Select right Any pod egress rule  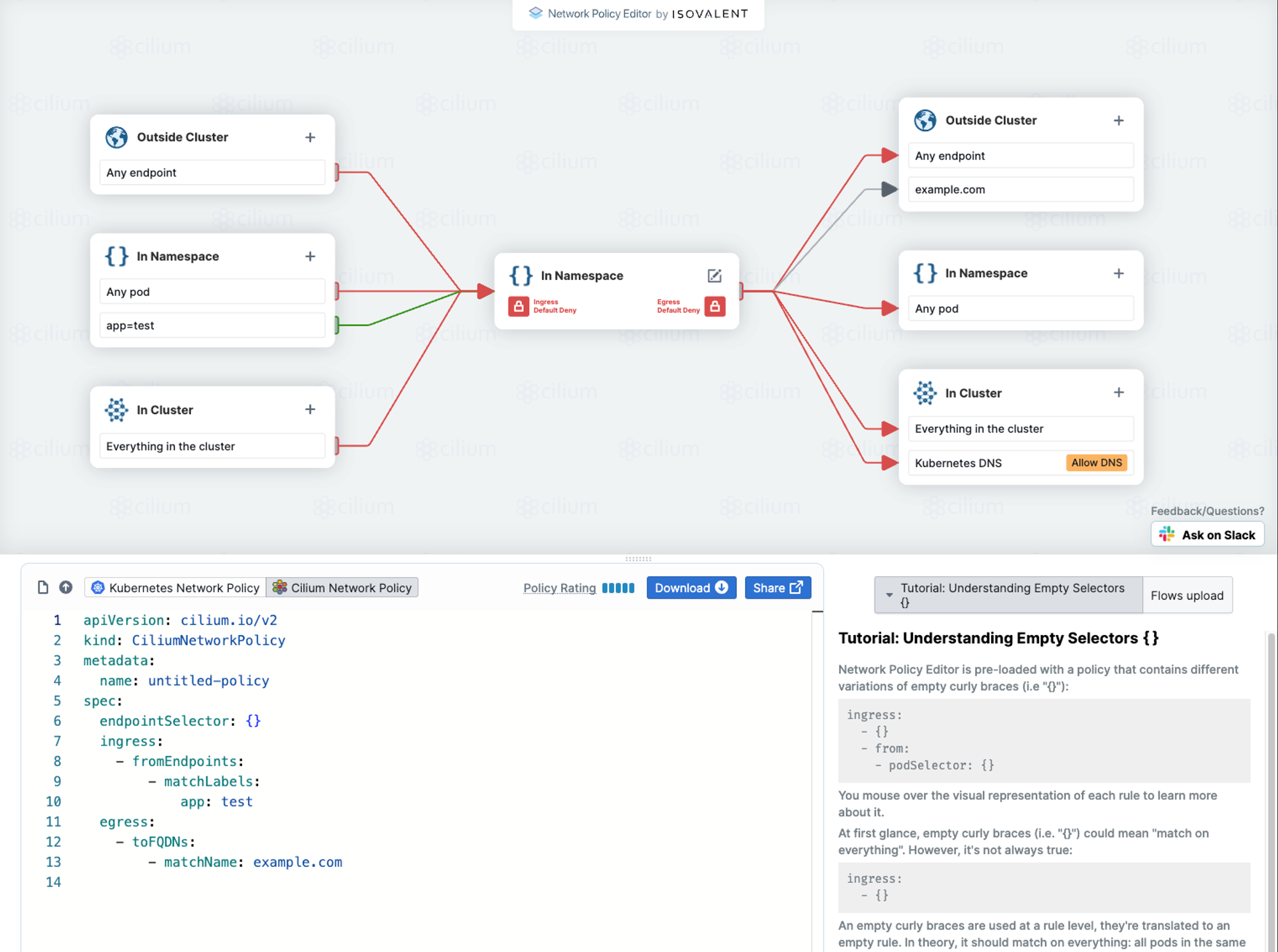1020,309
